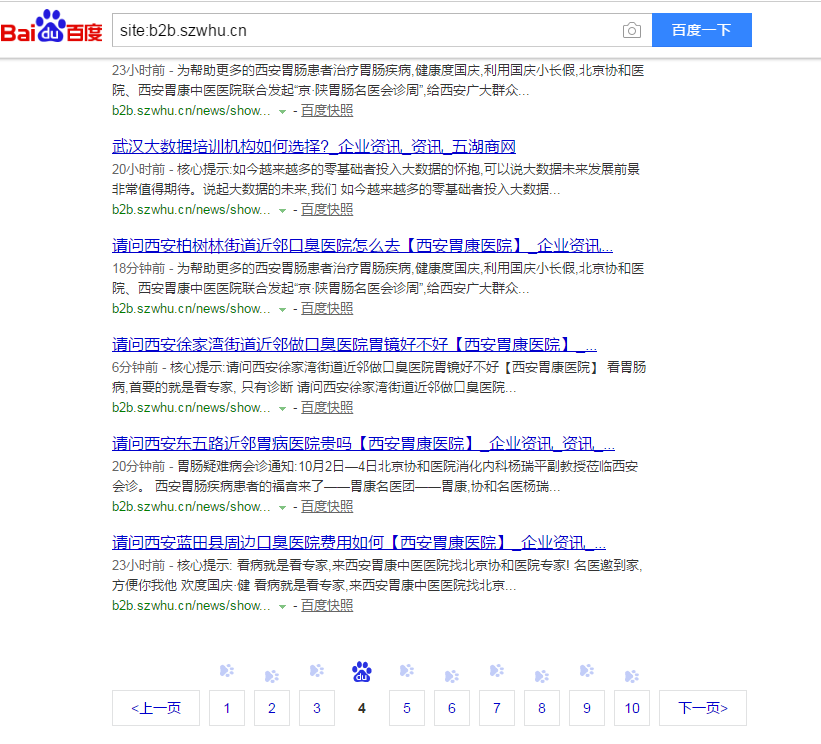Expand snapshot dropdown for 西安蓝田县 result
This screenshot has width=821, height=744.
point(283,605)
